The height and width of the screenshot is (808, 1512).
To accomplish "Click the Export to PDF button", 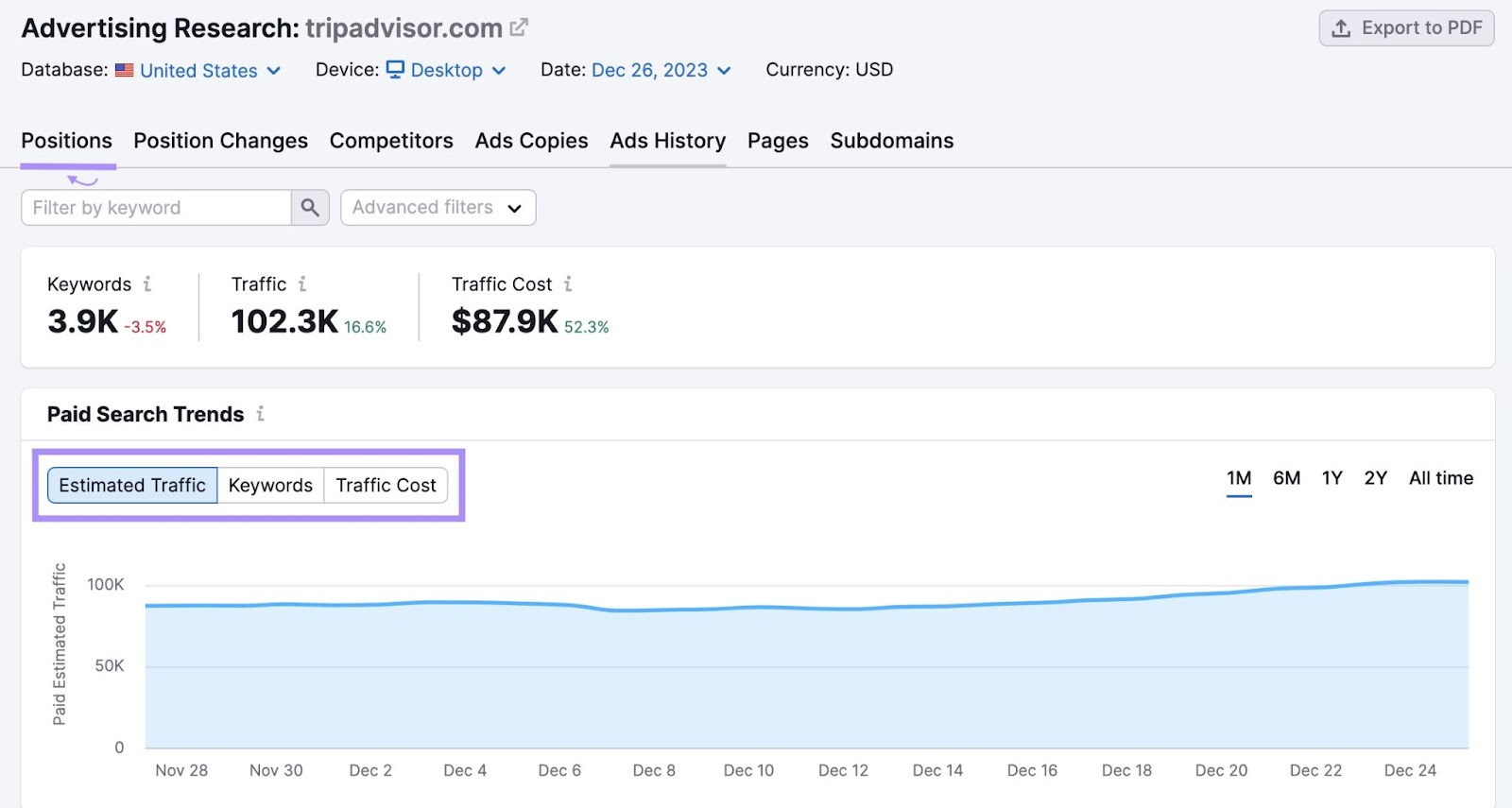I will [1406, 28].
